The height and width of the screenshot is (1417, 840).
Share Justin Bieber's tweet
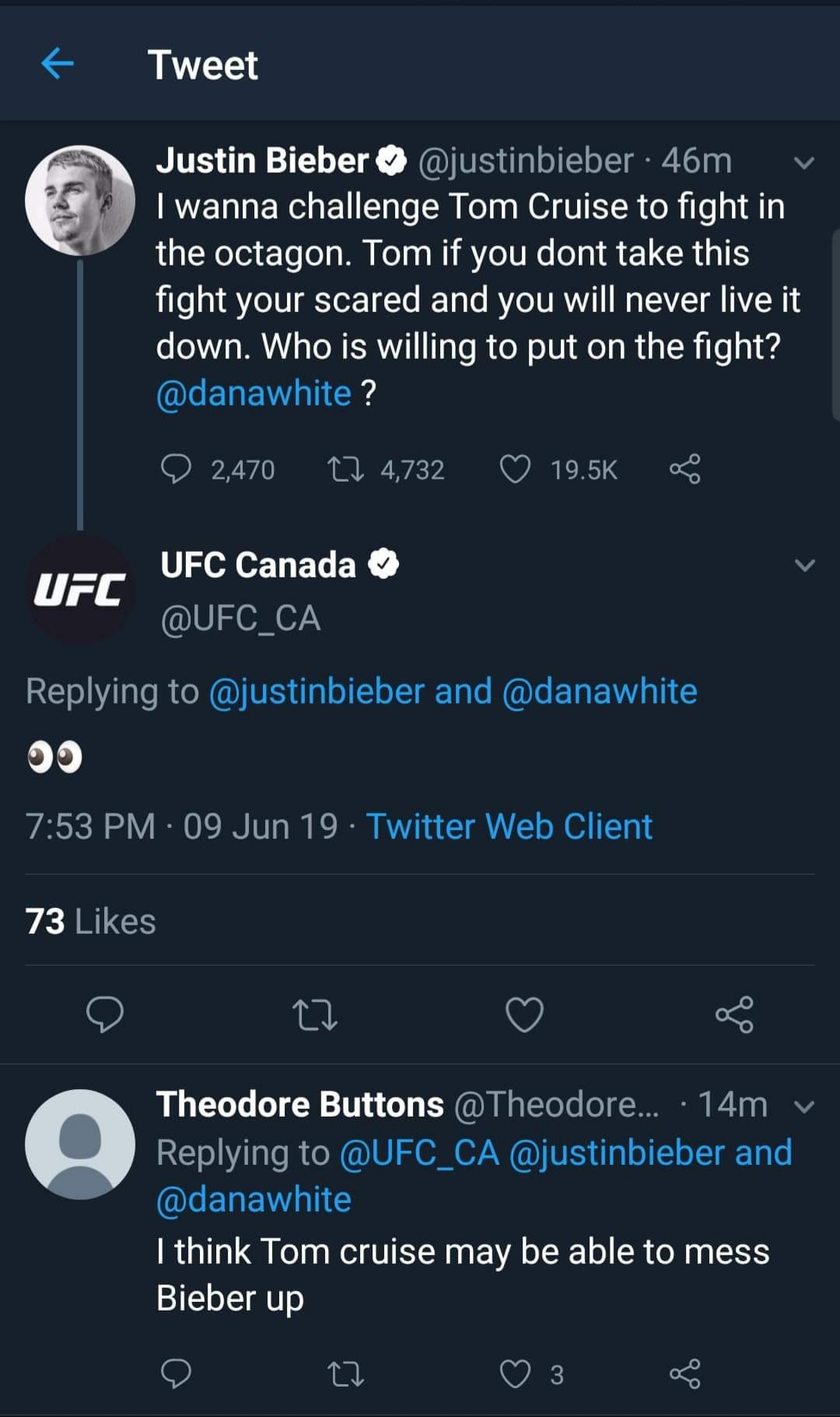[684, 469]
